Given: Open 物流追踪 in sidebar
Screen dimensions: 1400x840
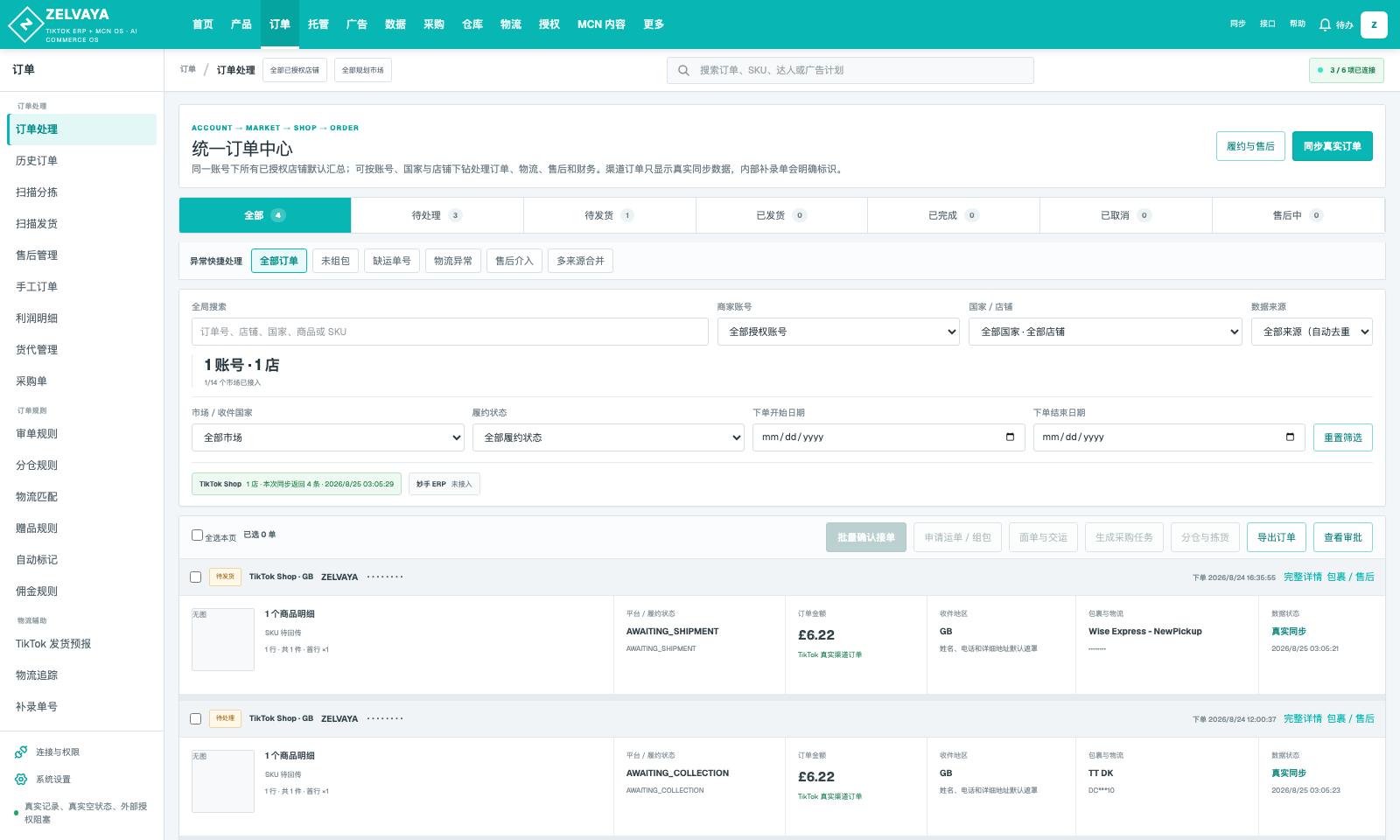Looking at the screenshot, I should point(81,675).
